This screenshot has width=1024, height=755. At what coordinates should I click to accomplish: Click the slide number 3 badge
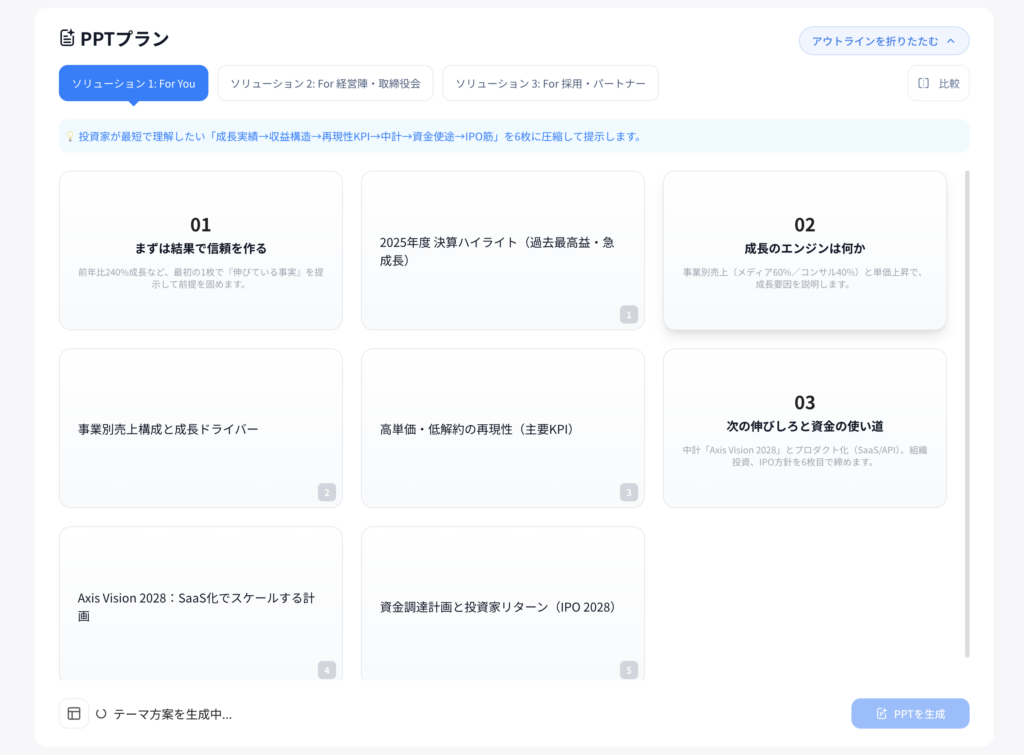click(x=628, y=492)
